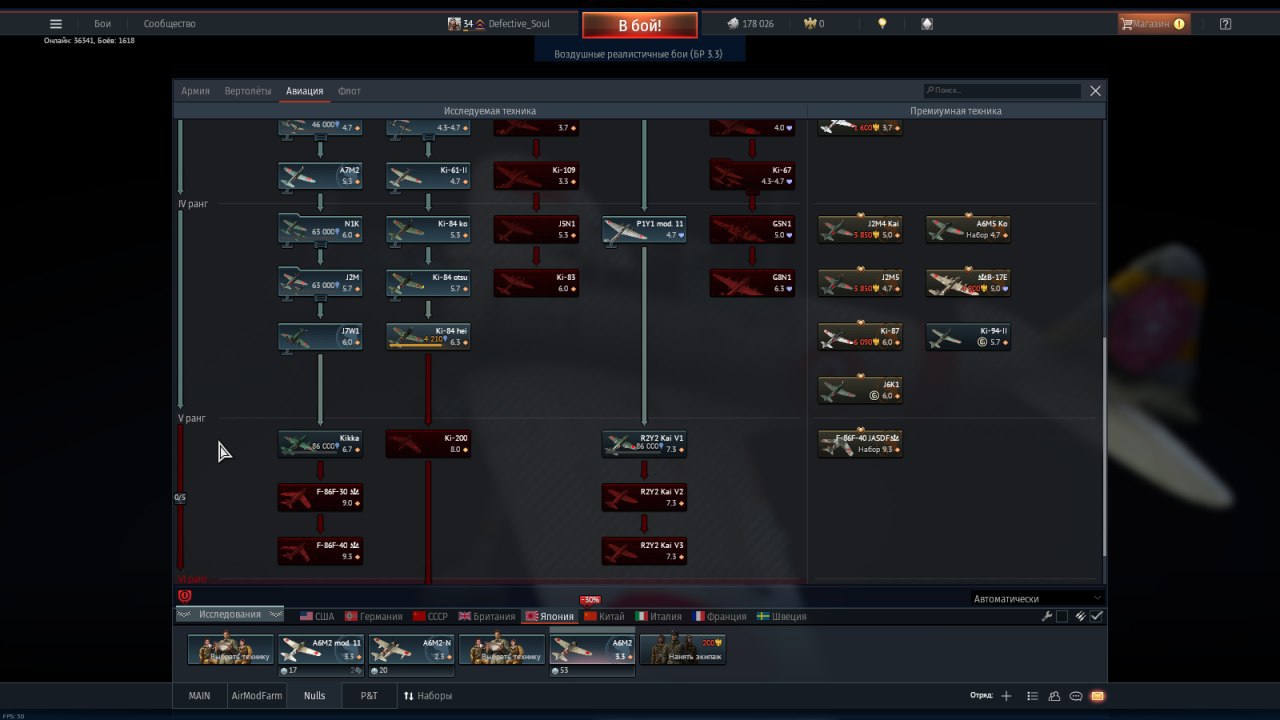This screenshot has height=720, width=1280.
Task: Select the premium B-17E bomber
Action: point(968,283)
